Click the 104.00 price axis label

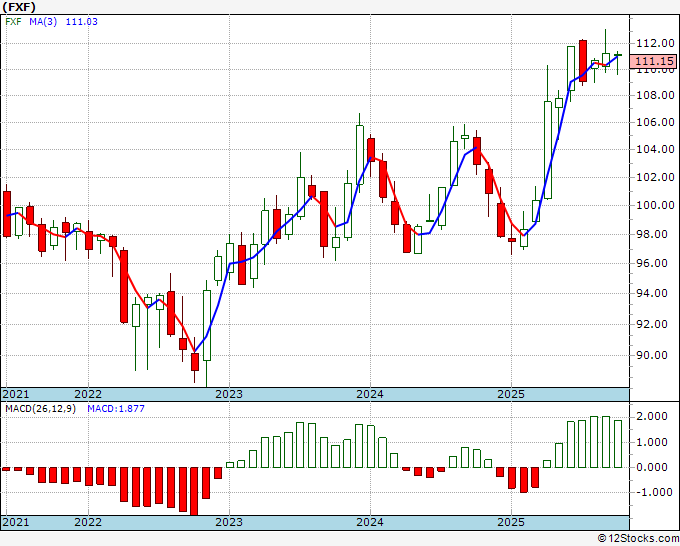(x=655, y=149)
